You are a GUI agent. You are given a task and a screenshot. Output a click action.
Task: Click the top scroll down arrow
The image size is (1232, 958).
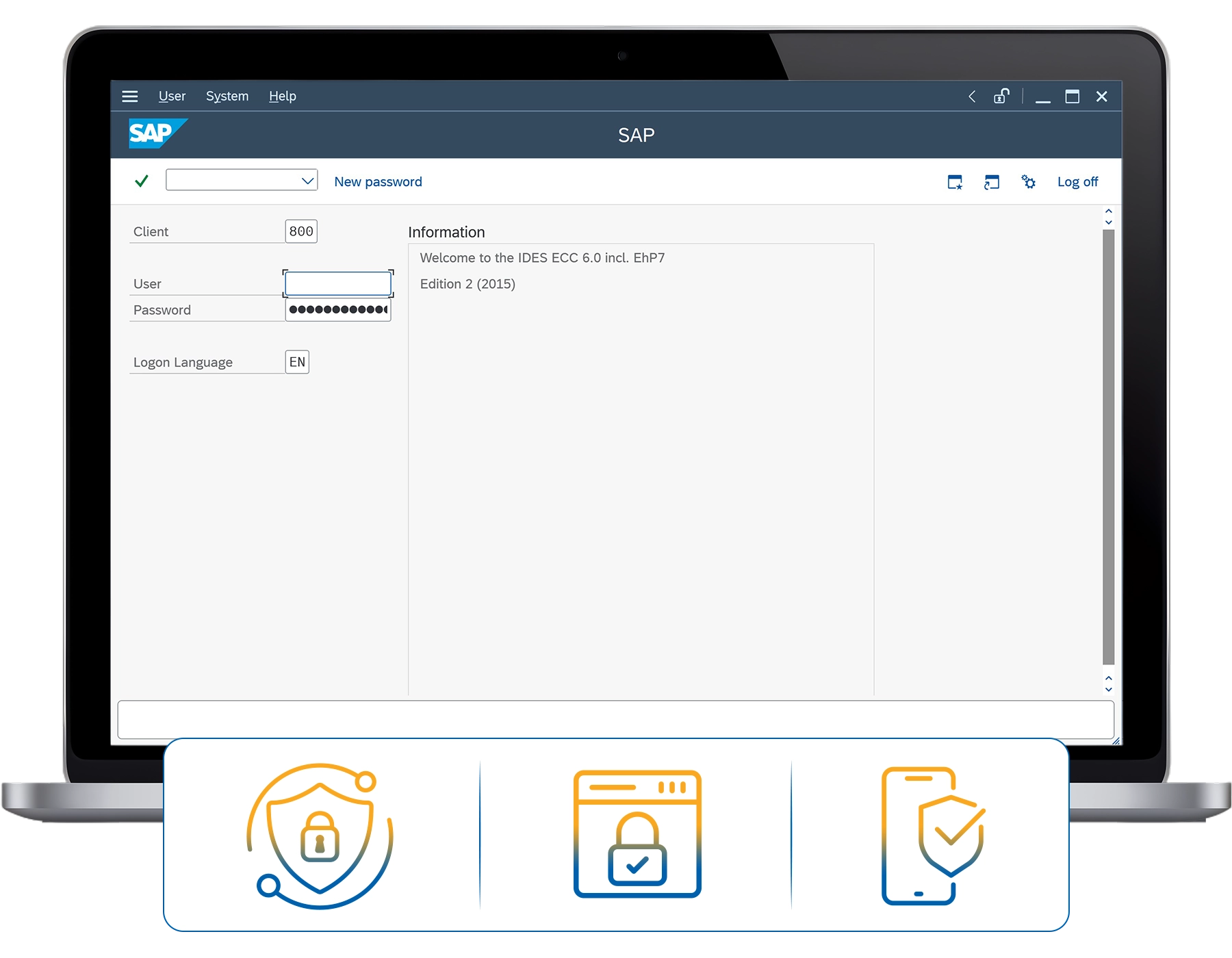click(1109, 222)
